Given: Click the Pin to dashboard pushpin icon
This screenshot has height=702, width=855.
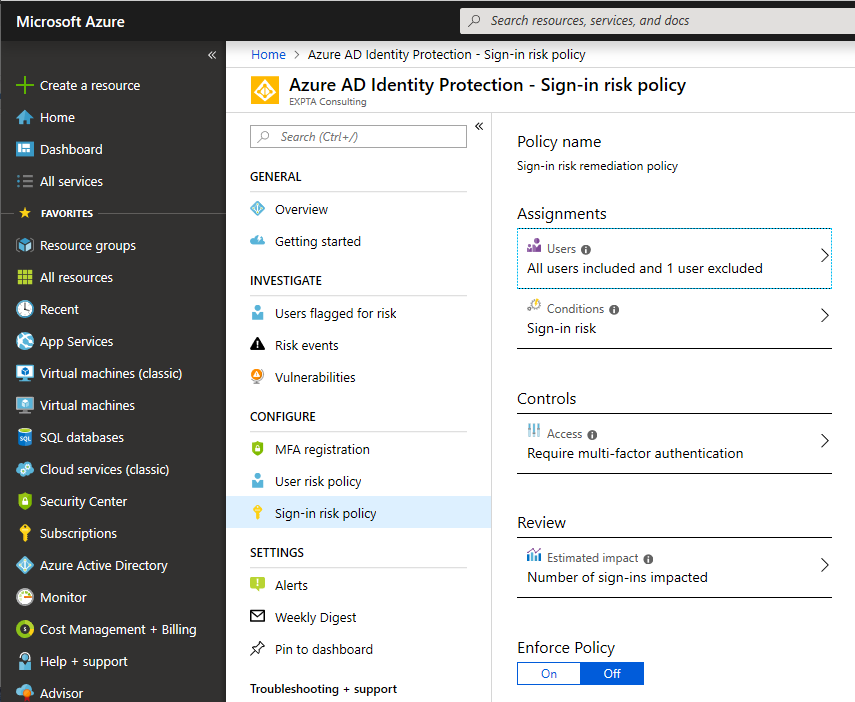Looking at the screenshot, I should pos(257,649).
